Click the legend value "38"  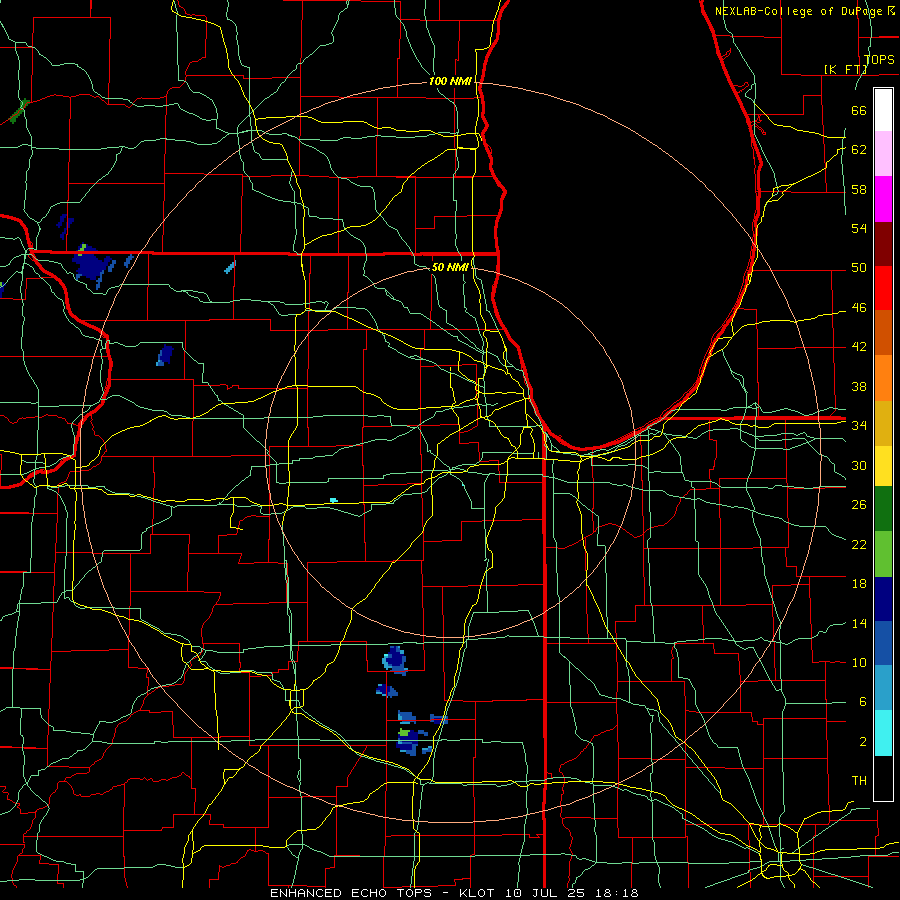[x=859, y=386]
